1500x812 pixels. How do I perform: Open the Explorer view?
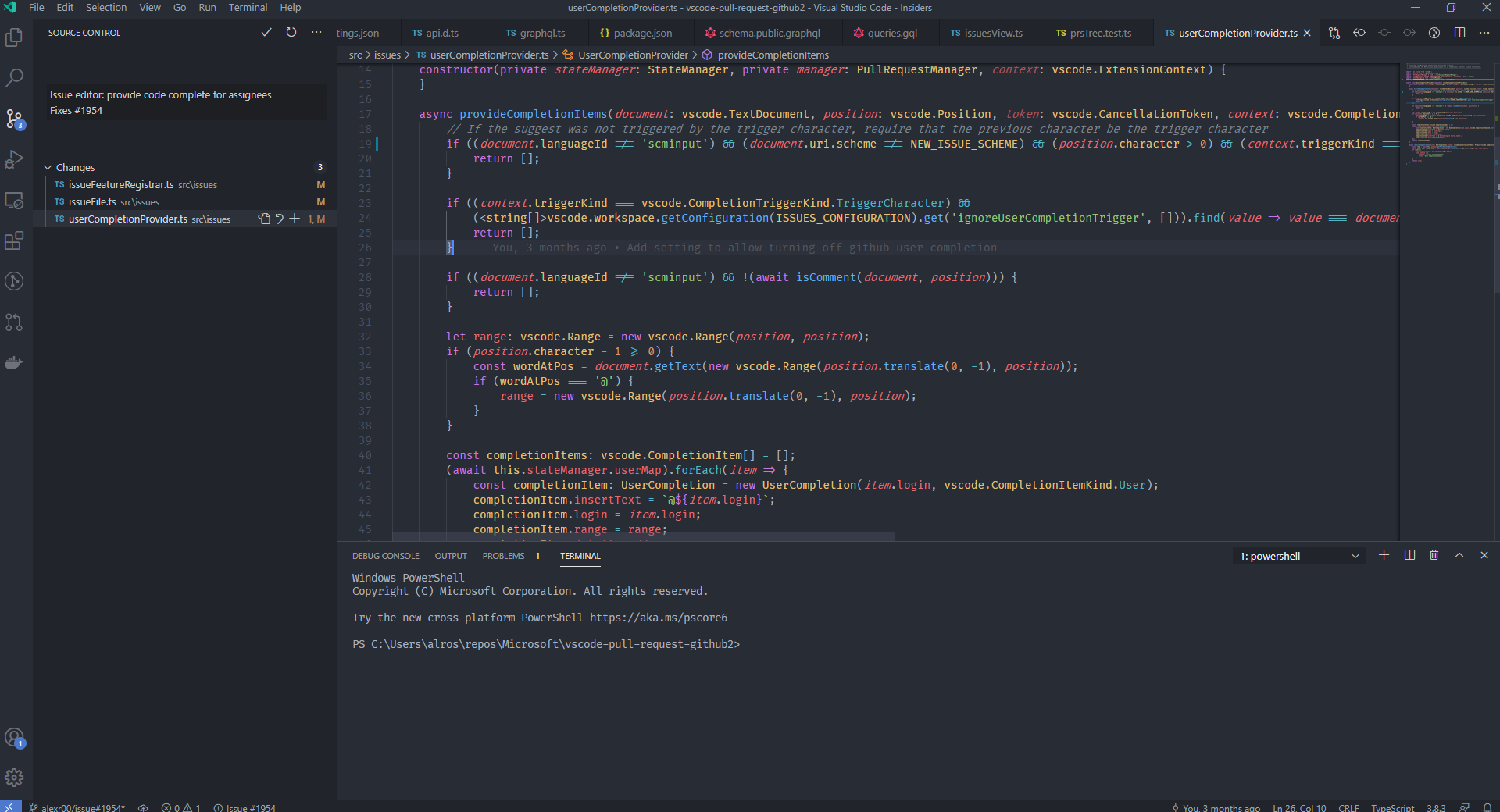14,37
